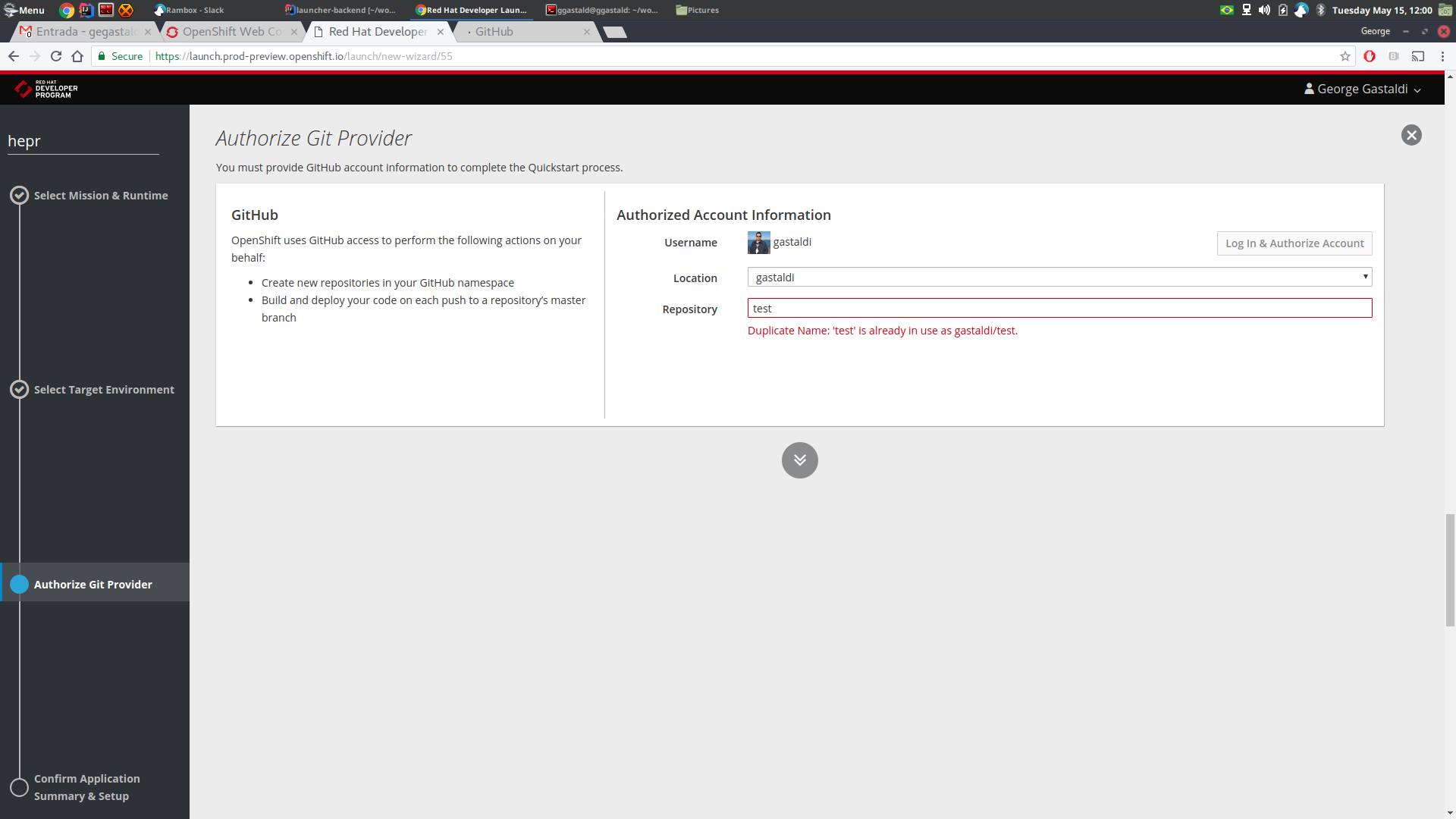Select the Authorize Git Provider step
Screen dimensions: 1456x819
(x=93, y=584)
